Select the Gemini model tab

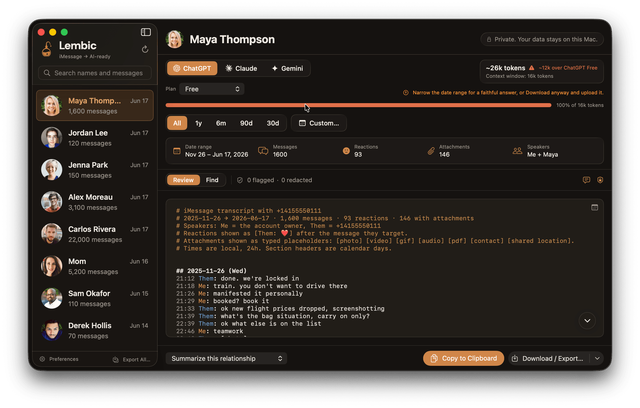point(287,68)
